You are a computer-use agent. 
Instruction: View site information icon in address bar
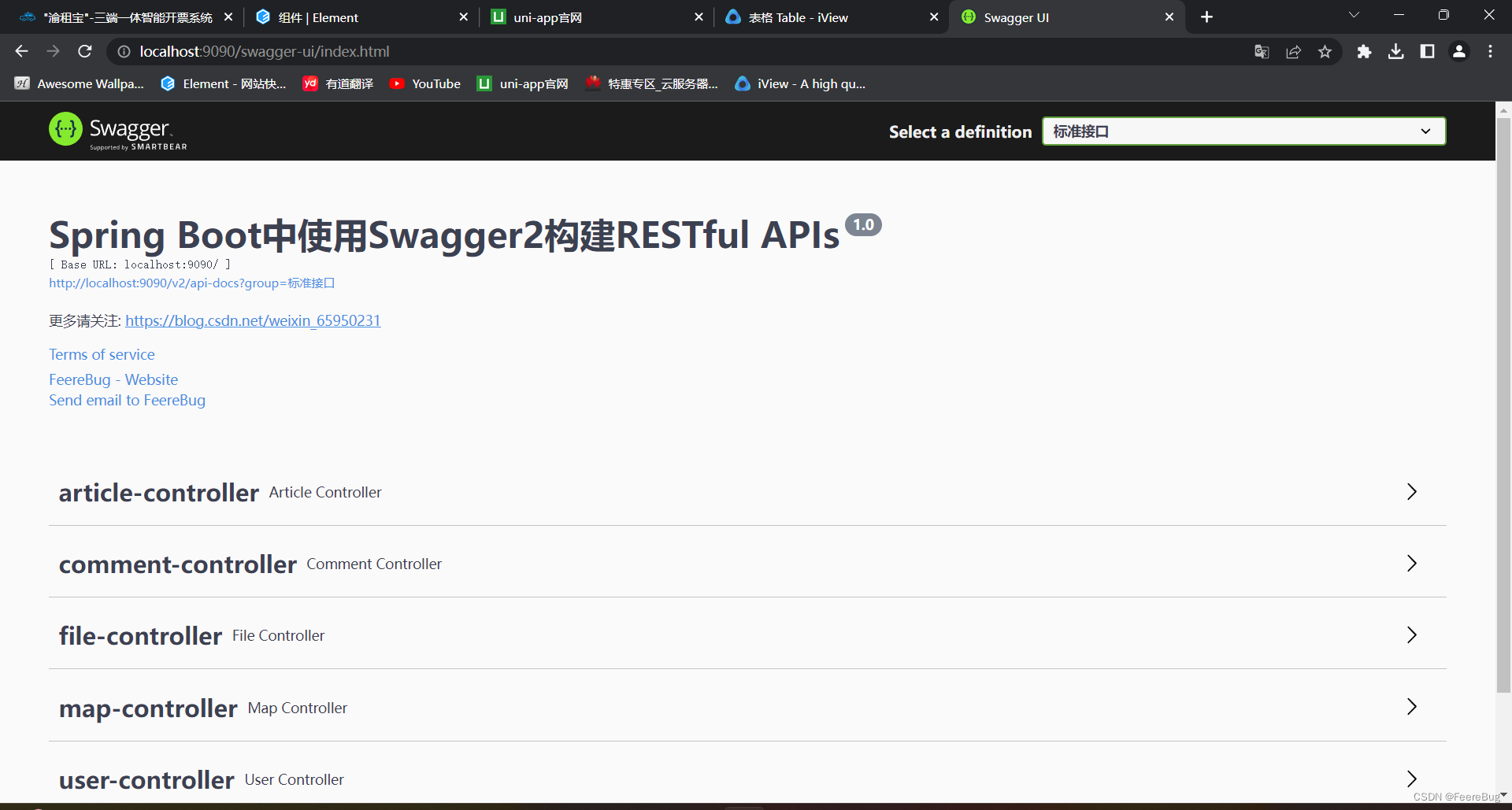(124, 51)
